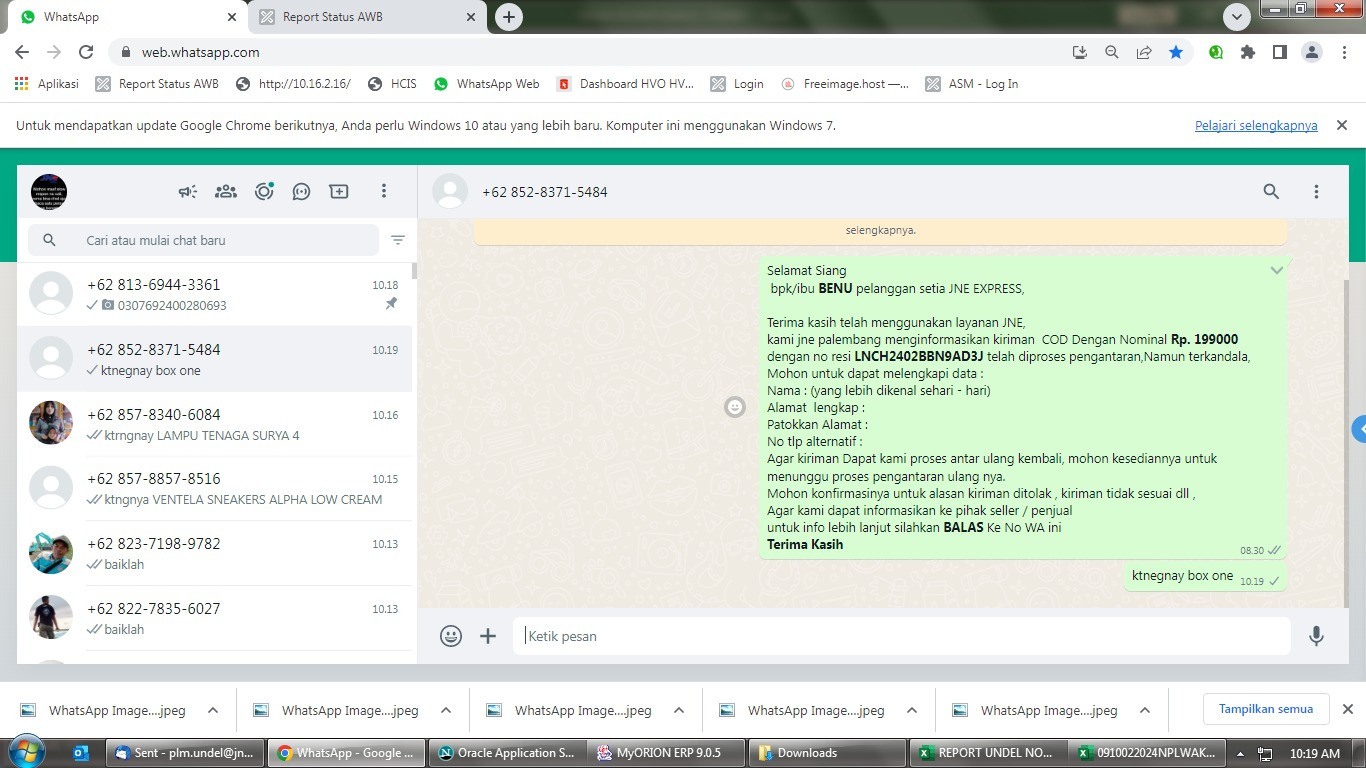Close the downloads bar
This screenshot has height=768, width=1366.
coord(1348,709)
